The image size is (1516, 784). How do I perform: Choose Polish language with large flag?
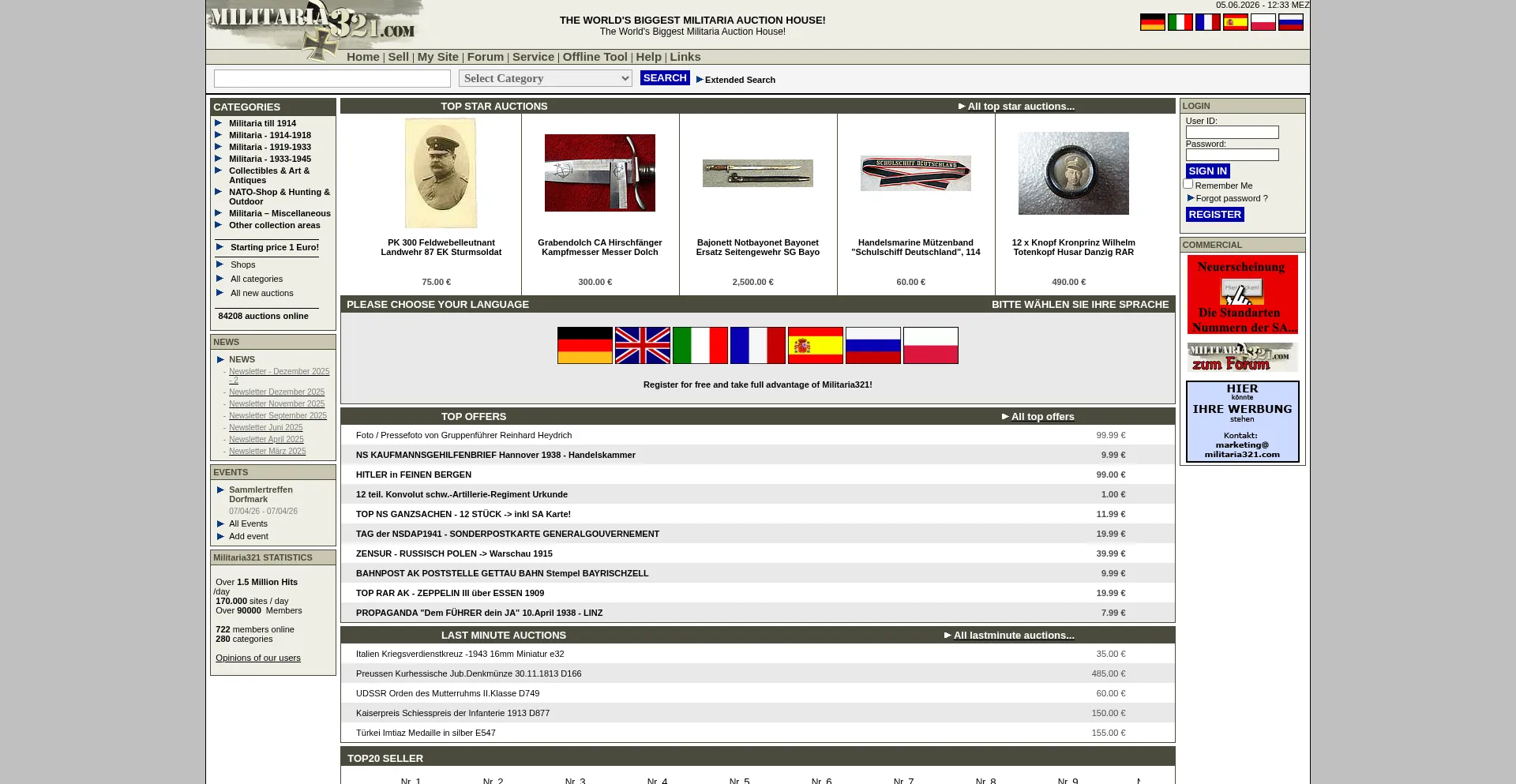click(930, 346)
